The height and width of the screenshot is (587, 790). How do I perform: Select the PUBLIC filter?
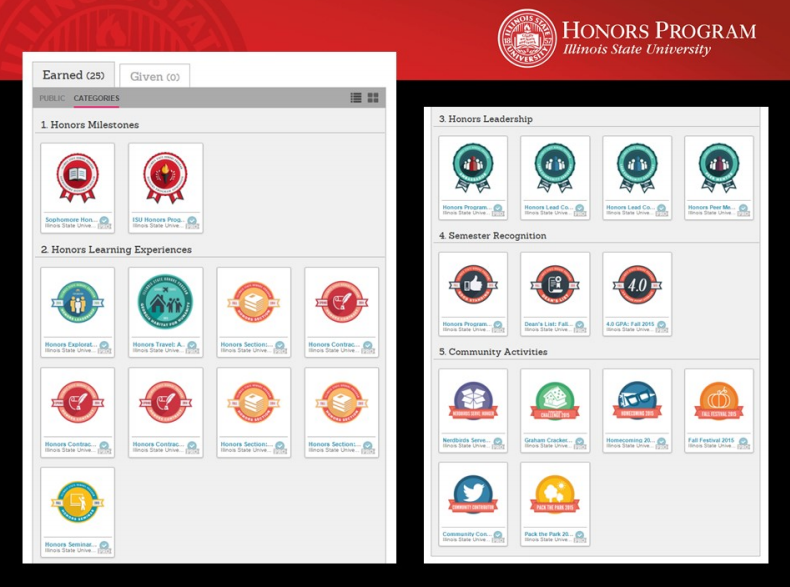click(x=52, y=98)
